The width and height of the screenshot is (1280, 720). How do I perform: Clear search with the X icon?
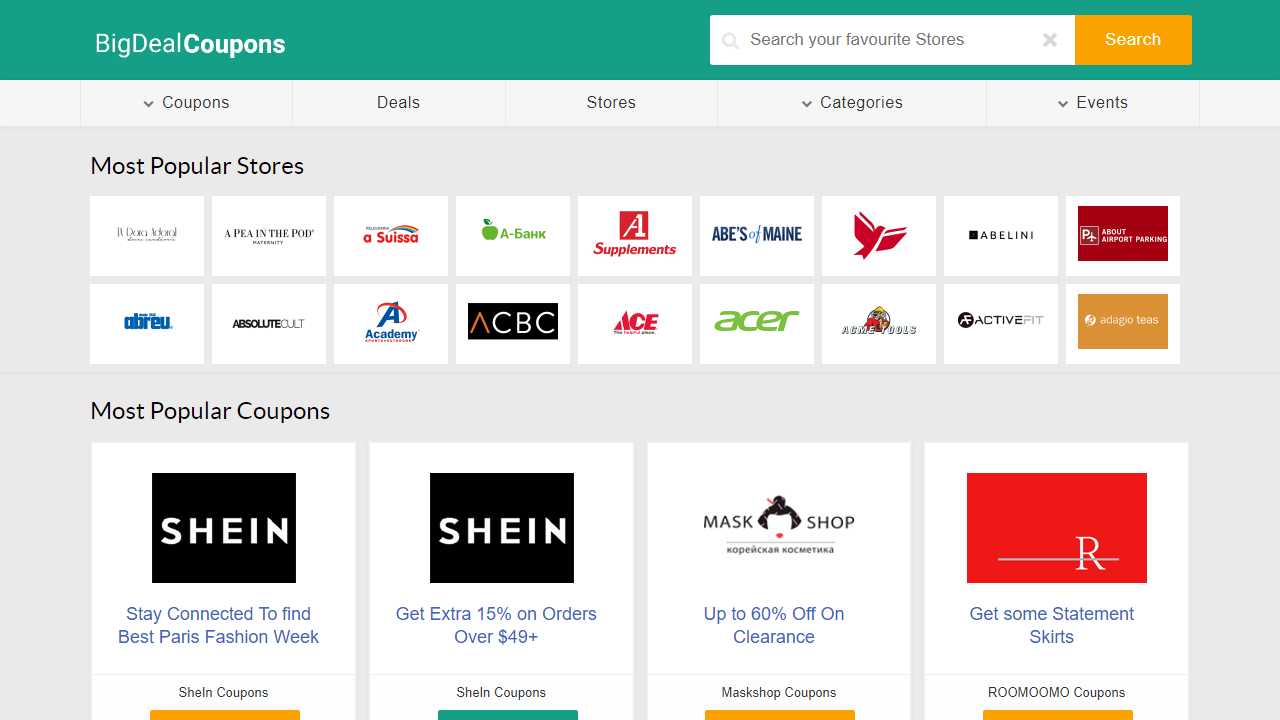(1050, 40)
